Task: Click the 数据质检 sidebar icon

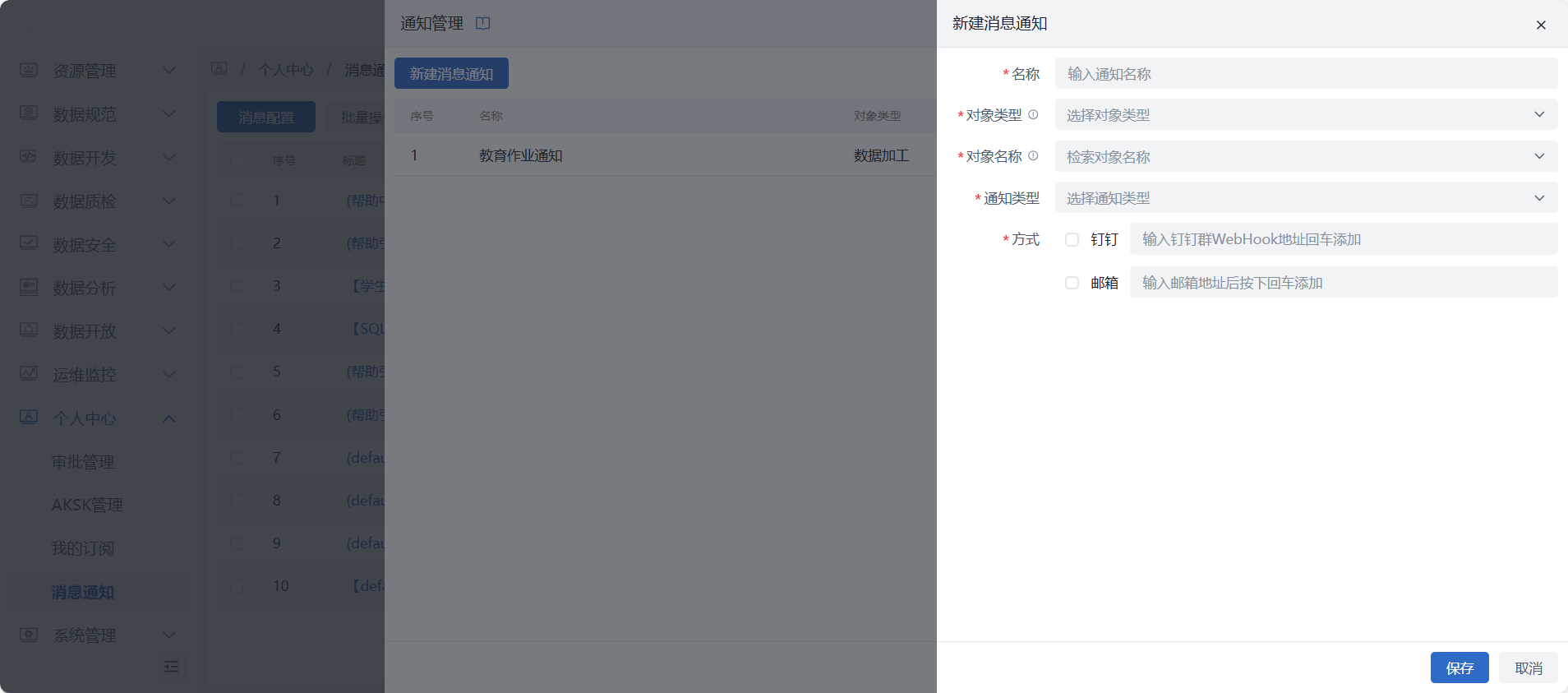Action: tap(29, 201)
